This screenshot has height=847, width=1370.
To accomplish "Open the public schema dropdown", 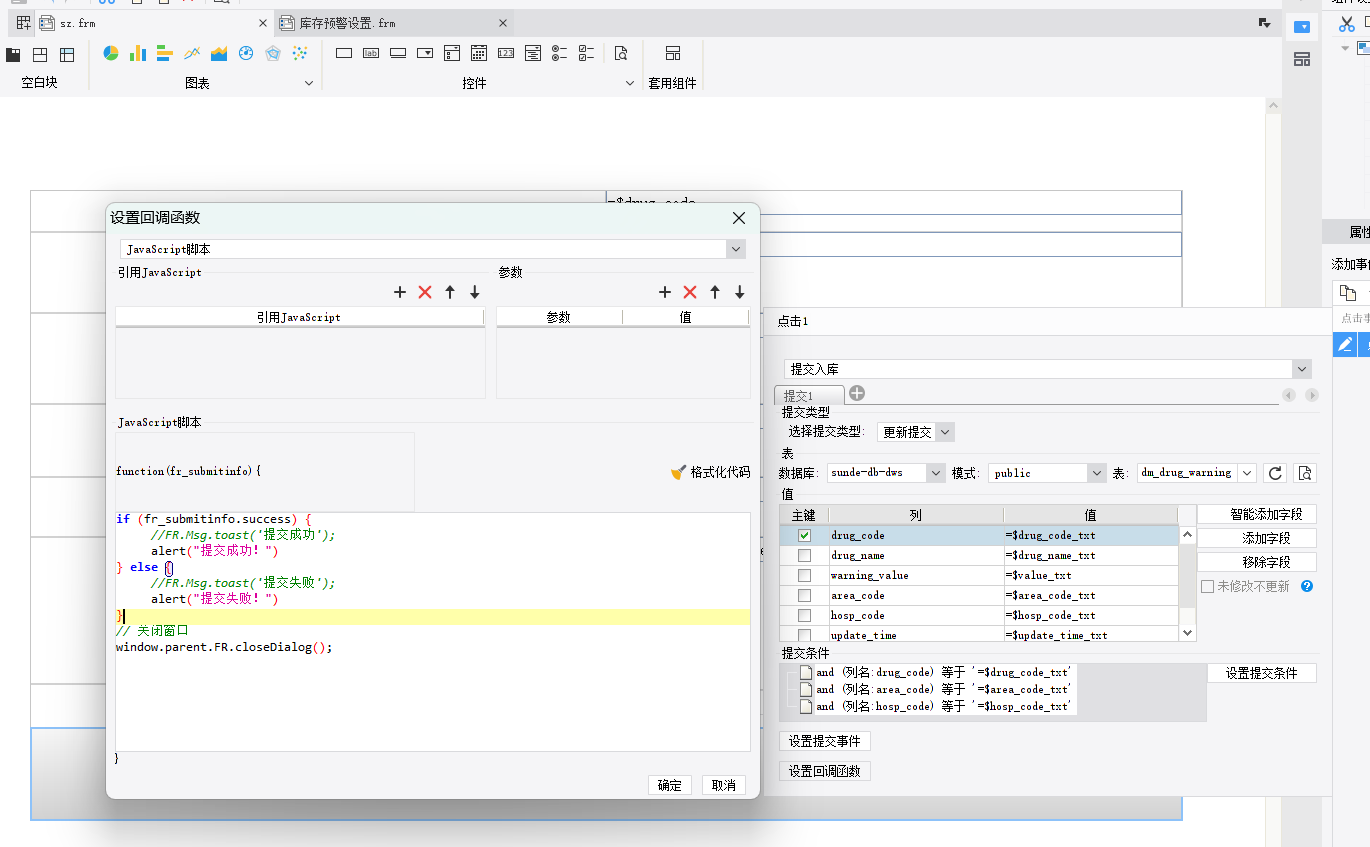I will [x=1096, y=473].
